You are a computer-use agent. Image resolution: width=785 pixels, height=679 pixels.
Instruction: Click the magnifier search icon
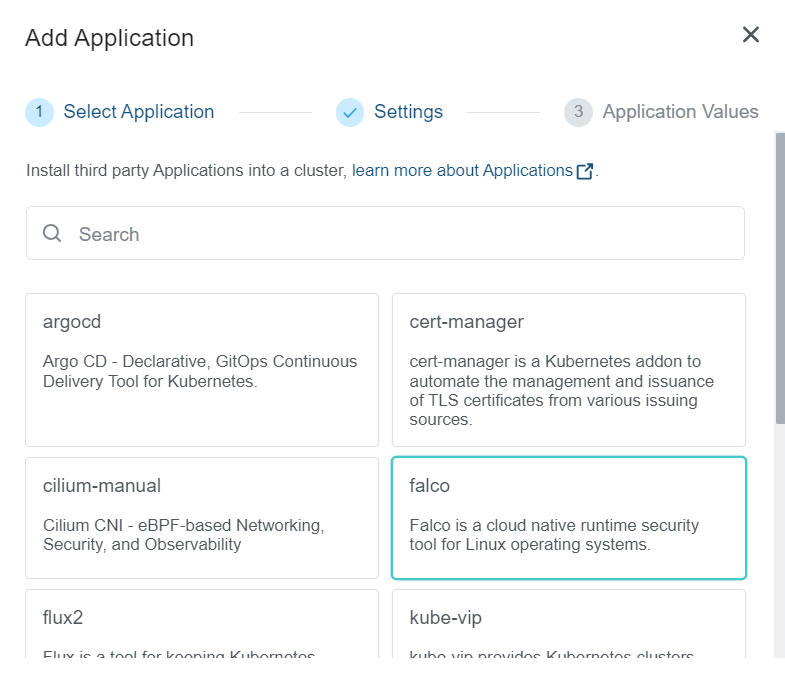[52, 233]
